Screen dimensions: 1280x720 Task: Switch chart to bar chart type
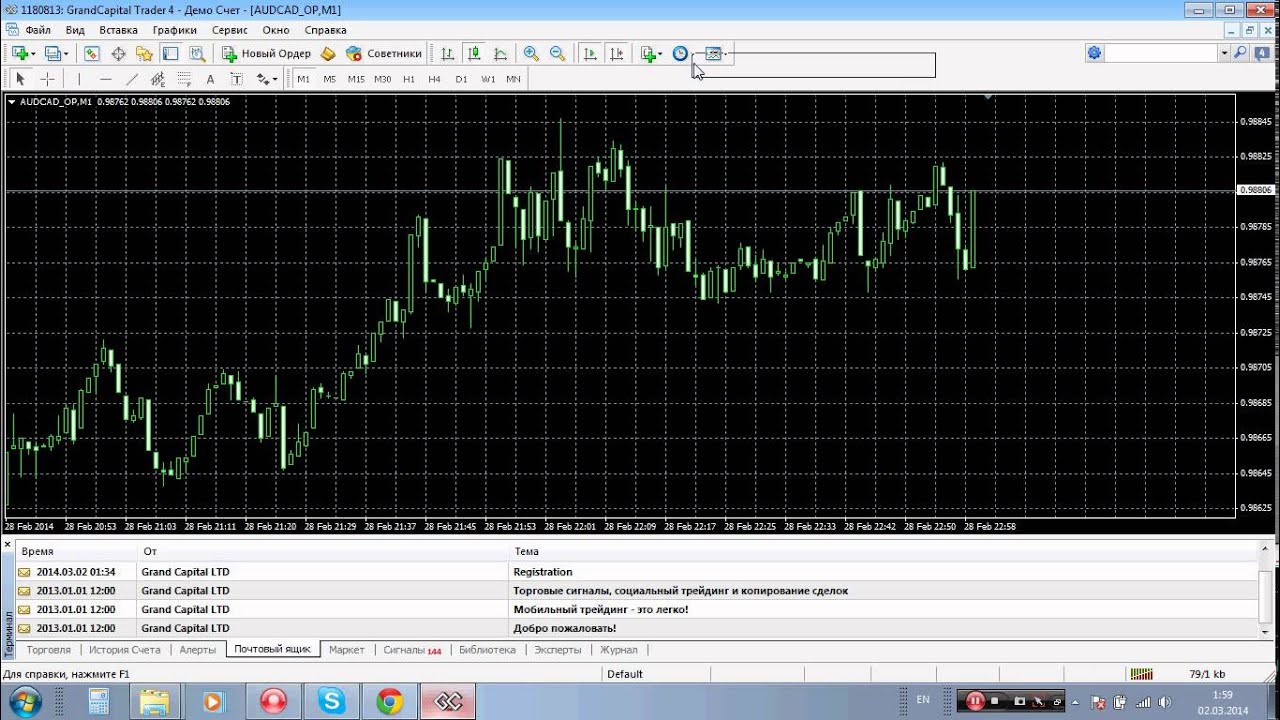coord(447,53)
